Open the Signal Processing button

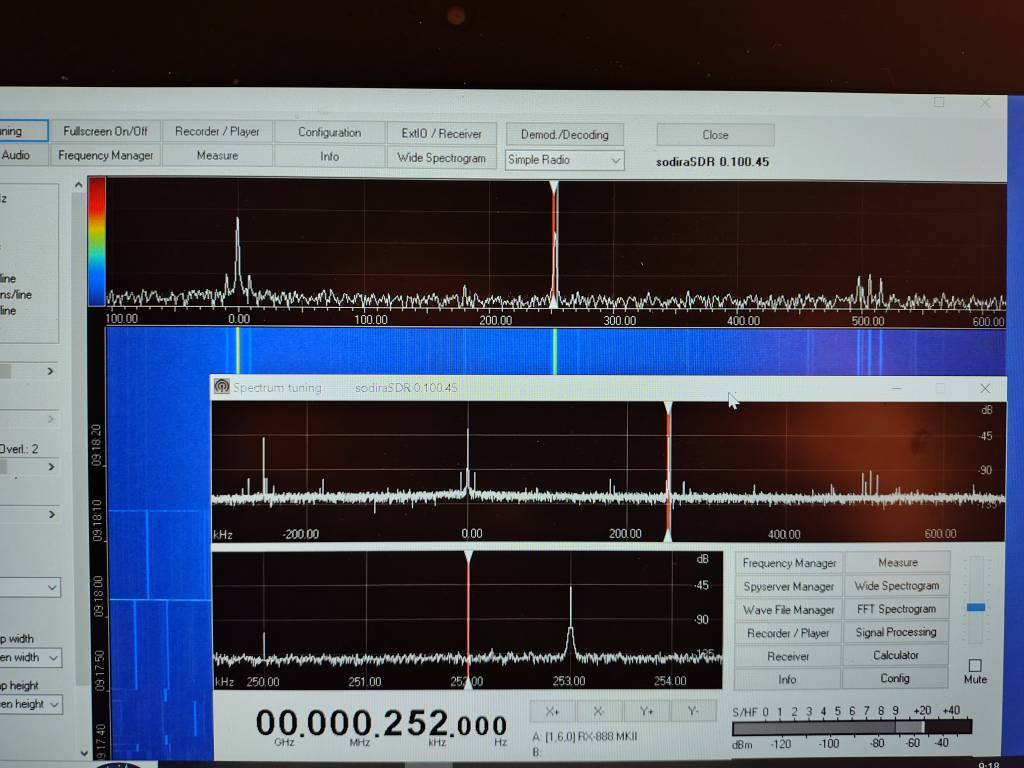tap(895, 632)
